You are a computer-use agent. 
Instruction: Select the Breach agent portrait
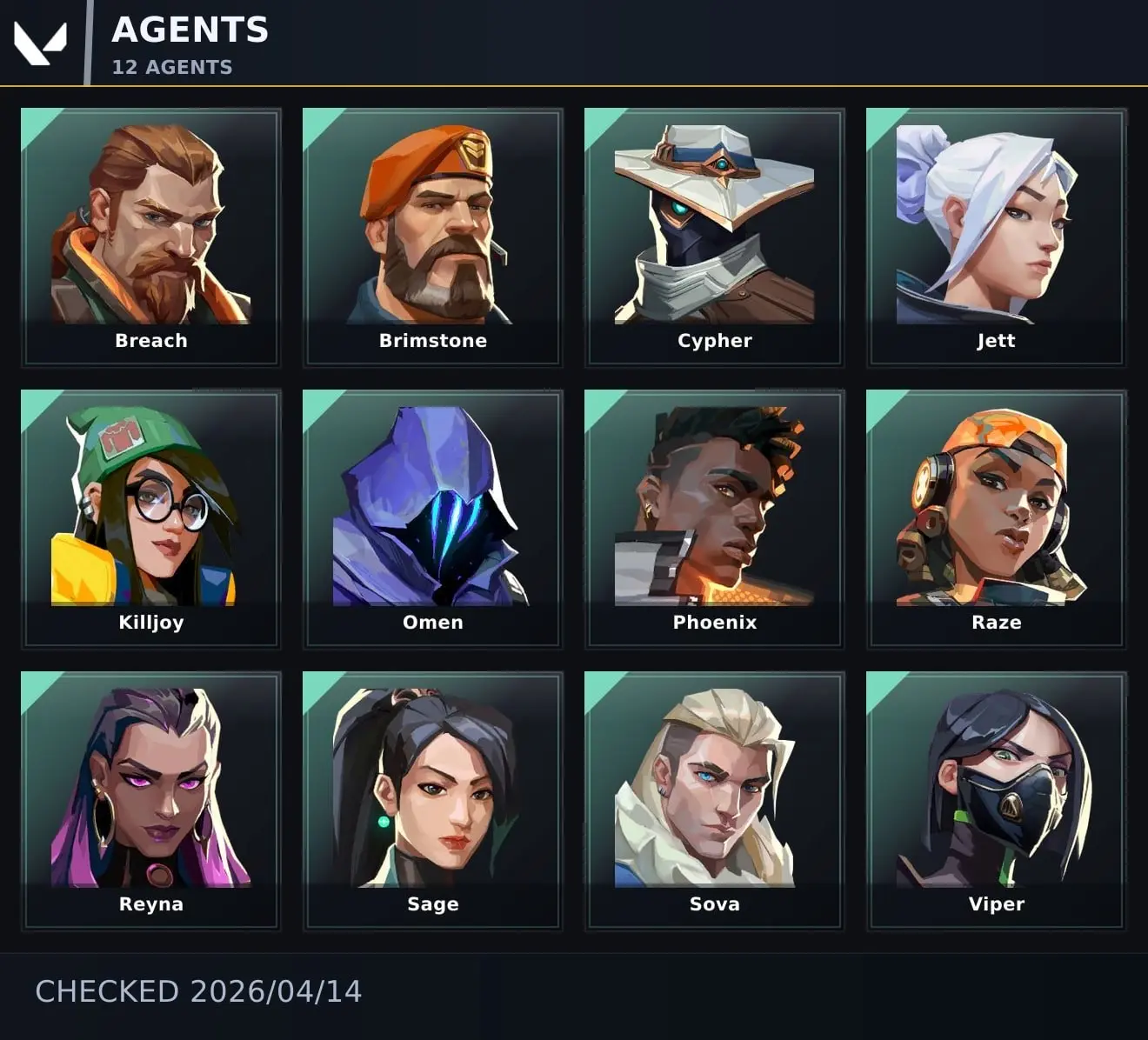(150, 237)
